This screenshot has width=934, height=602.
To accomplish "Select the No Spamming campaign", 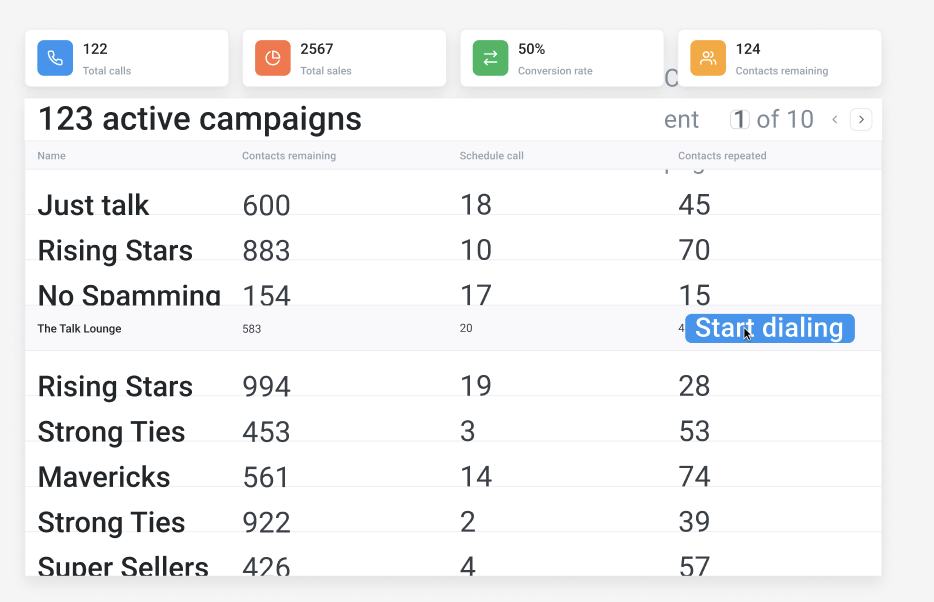I will click(x=129, y=295).
